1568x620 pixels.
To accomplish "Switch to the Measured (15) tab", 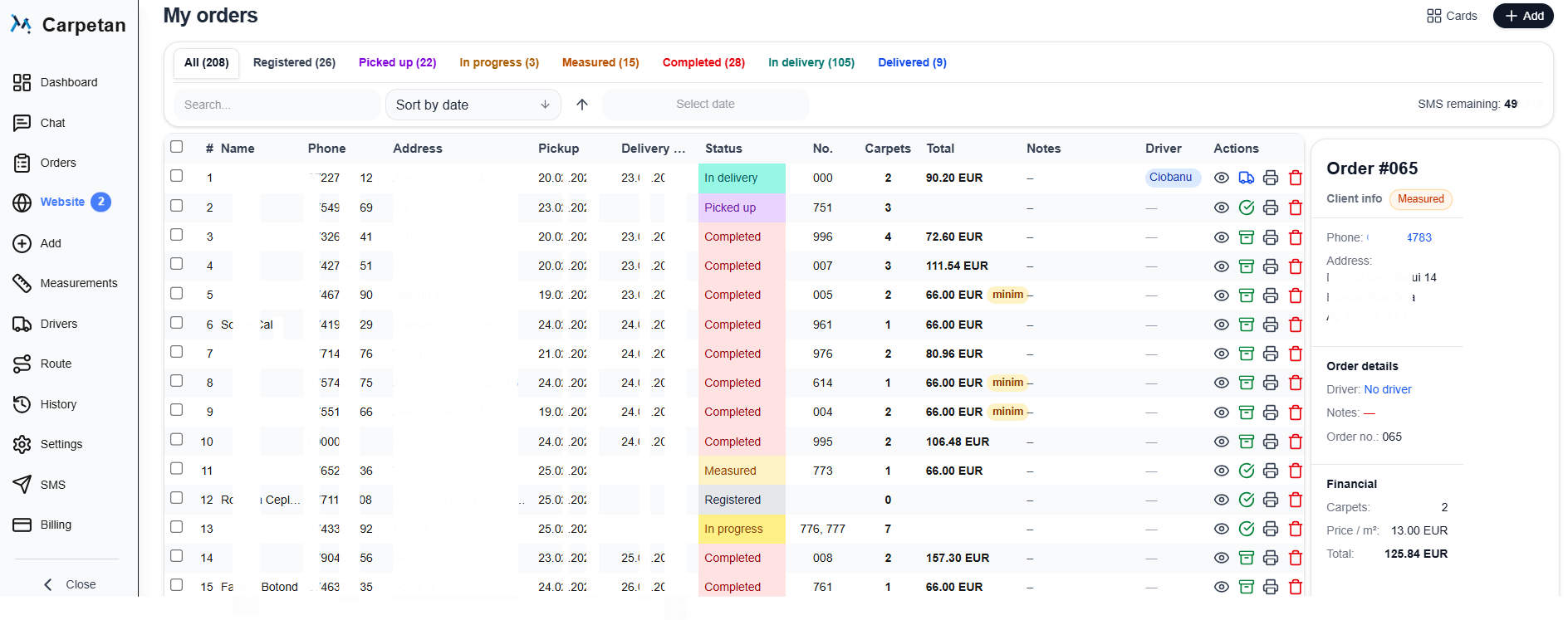I will (x=600, y=62).
